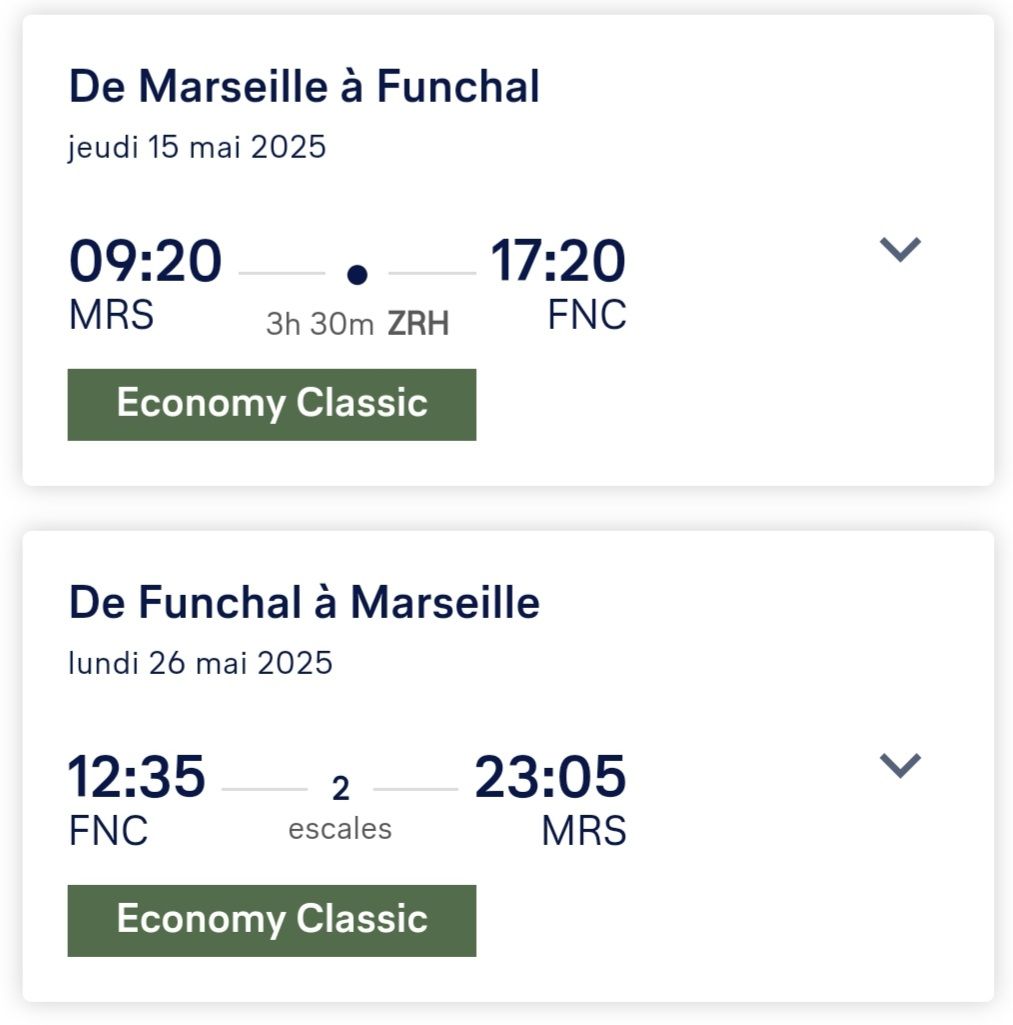
Task: Click the 23:05 arrival time
Action: pos(550,777)
